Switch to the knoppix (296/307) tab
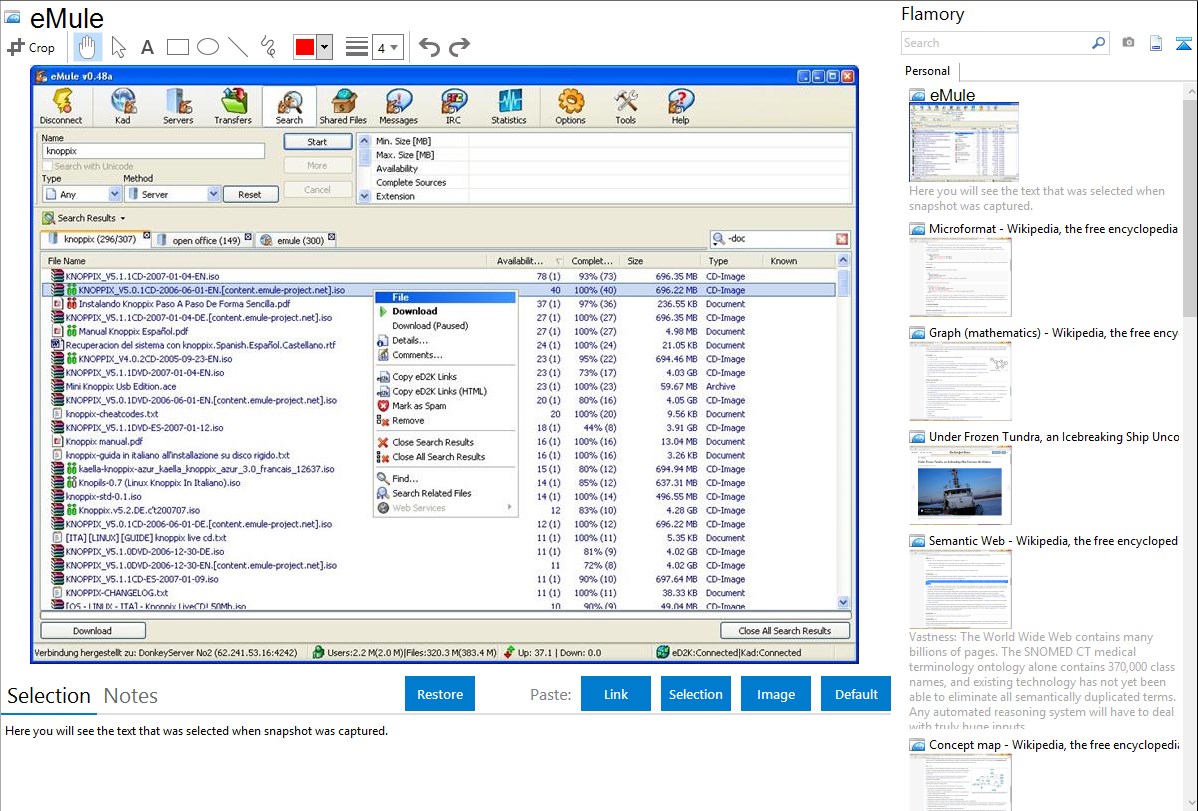1198x811 pixels. [96, 239]
